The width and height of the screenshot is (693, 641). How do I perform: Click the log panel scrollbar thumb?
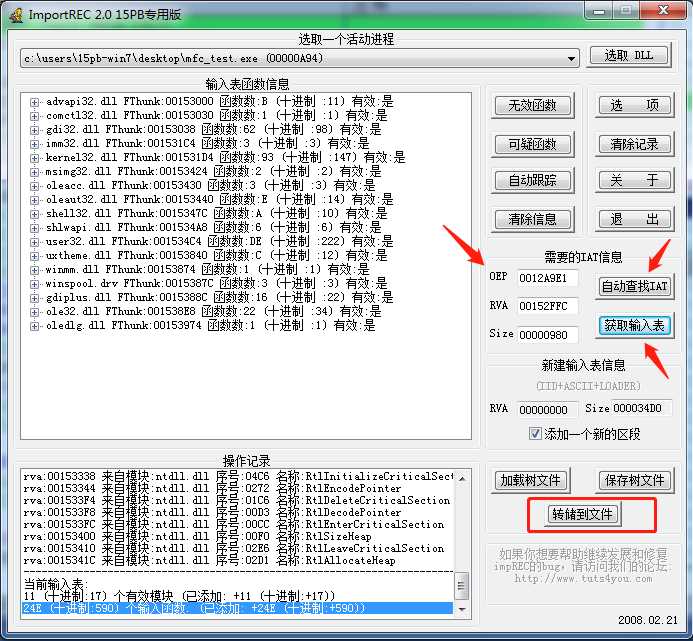click(462, 586)
